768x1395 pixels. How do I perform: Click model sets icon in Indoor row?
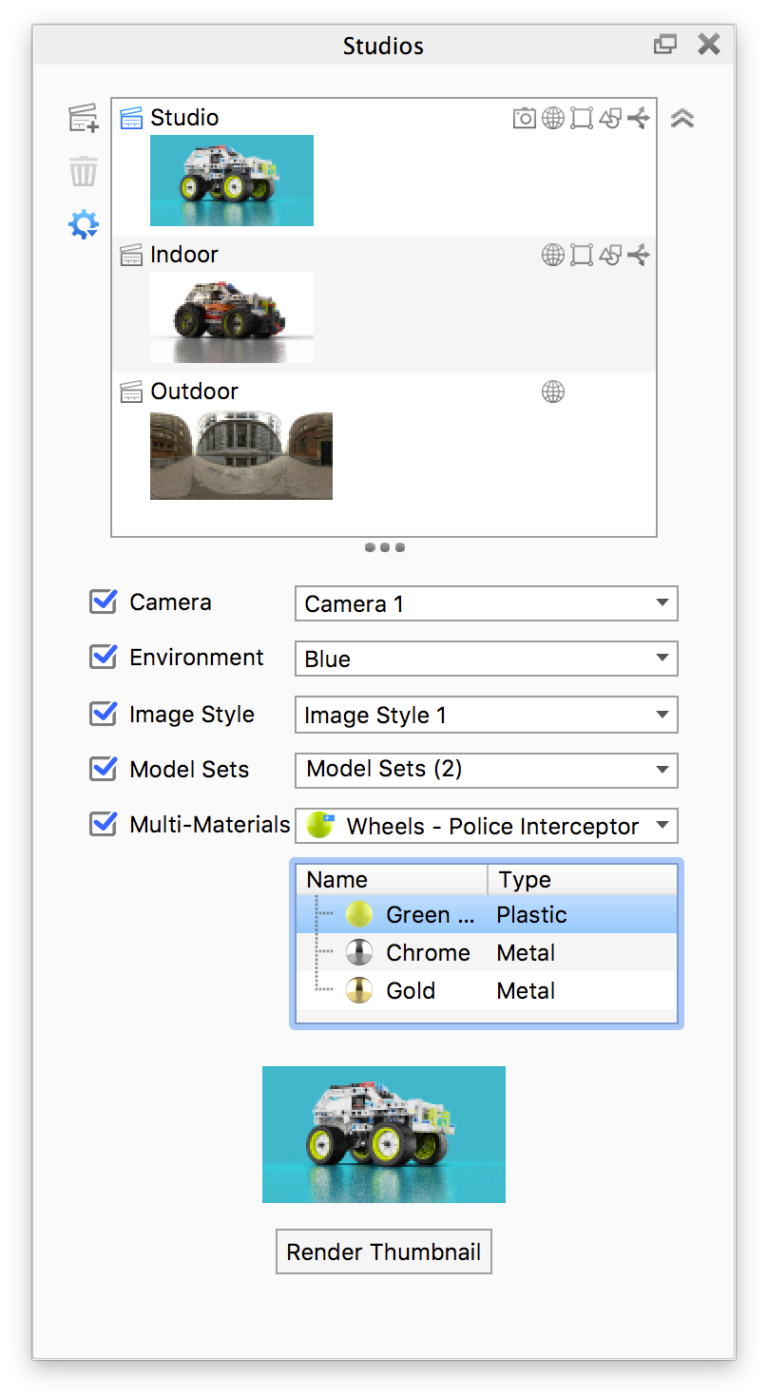click(610, 255)
